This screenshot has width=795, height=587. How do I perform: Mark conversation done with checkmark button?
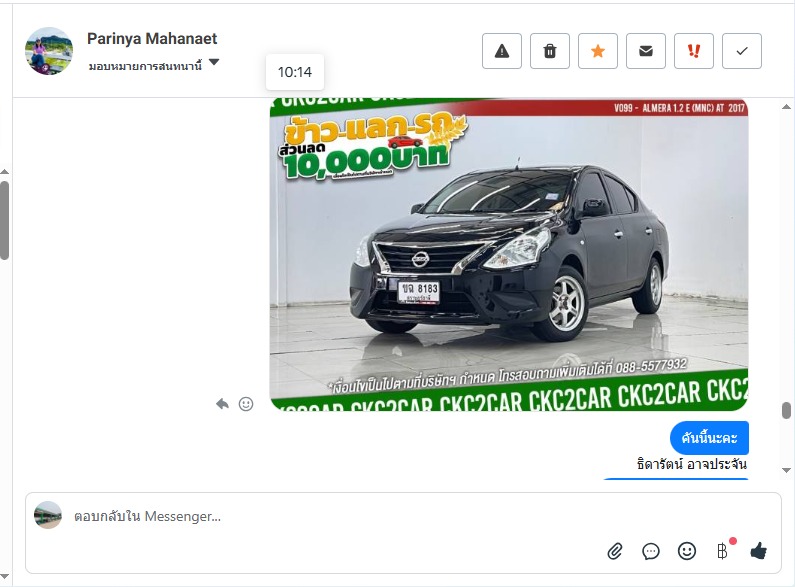742,51
